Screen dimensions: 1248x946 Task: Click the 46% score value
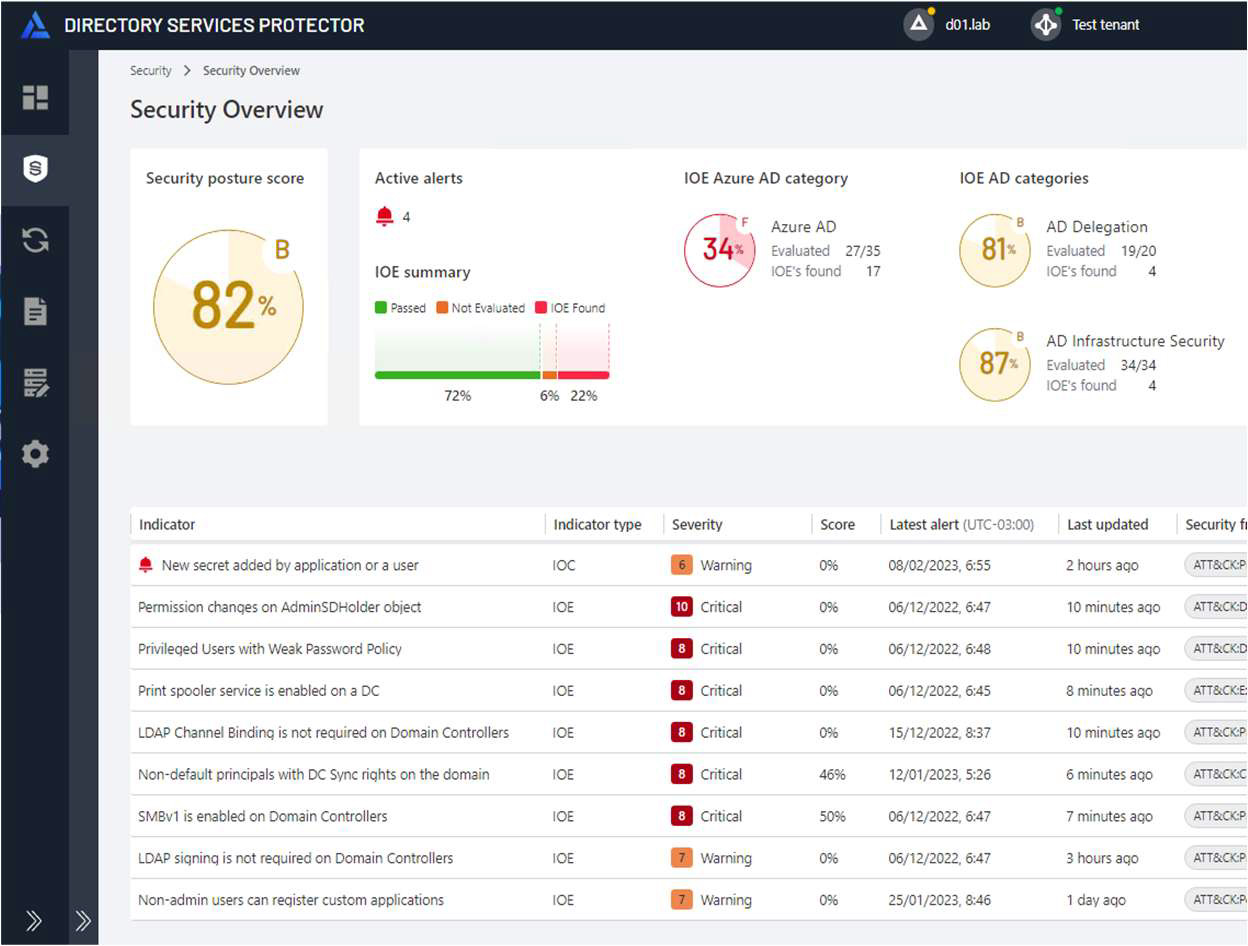[832, 775]
